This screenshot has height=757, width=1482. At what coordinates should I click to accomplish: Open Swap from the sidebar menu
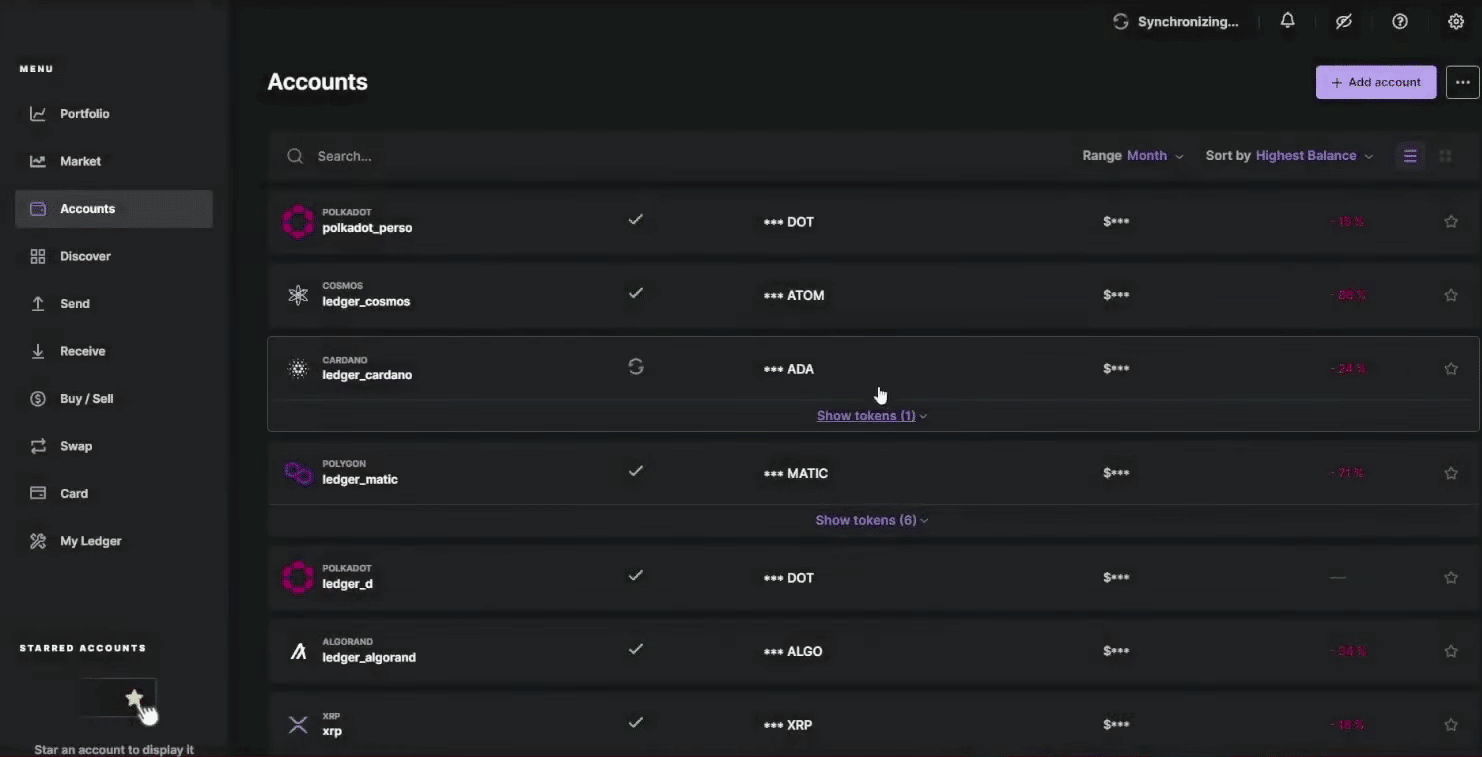[75, 446]
